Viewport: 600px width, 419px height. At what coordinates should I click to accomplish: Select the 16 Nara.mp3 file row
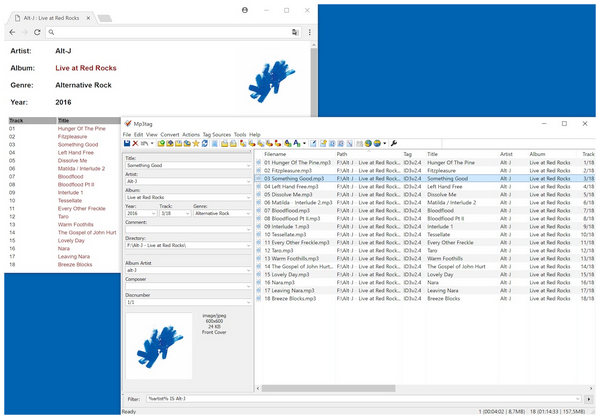pos(425,282)
